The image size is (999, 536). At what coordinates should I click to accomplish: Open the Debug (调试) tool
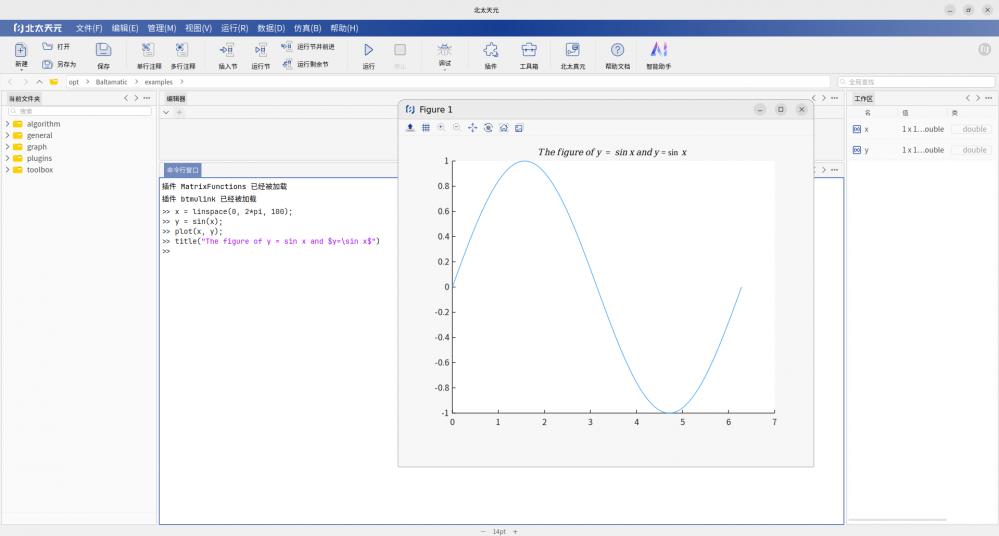point(444,53)
